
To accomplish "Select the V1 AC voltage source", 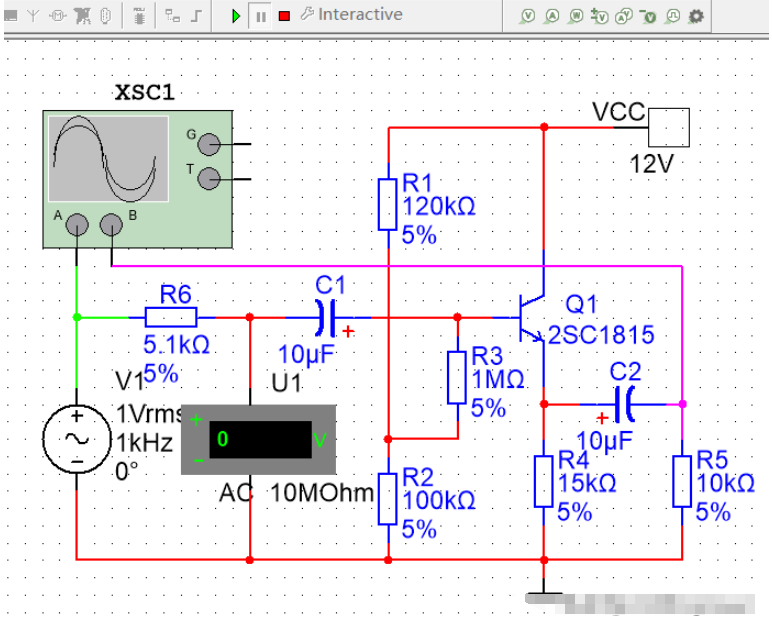I will coord(77,439).
